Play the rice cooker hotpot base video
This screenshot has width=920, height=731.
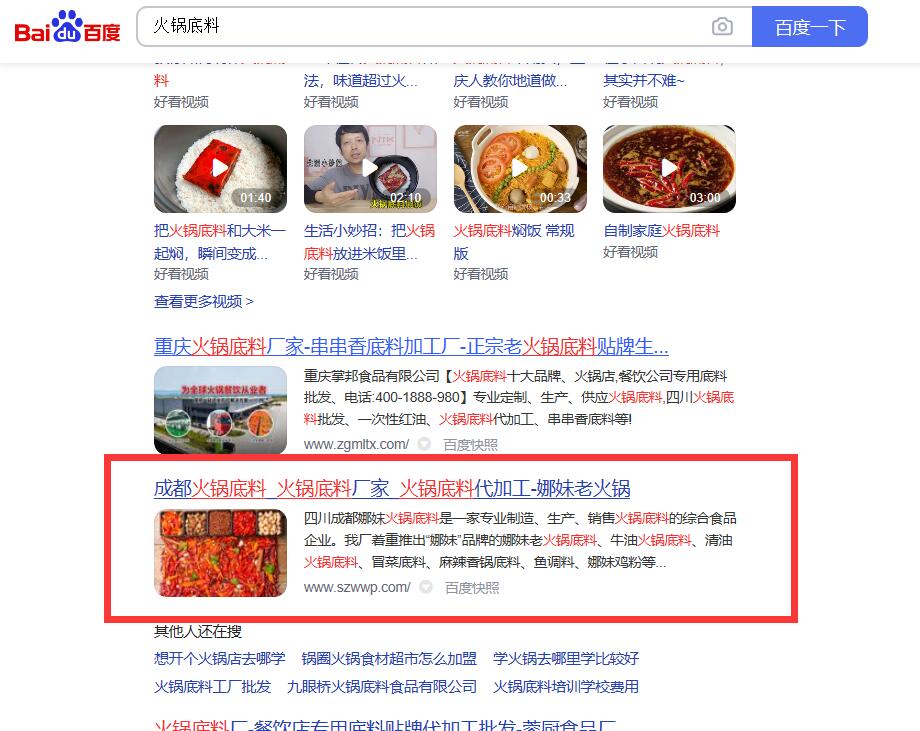pos(221,169)
